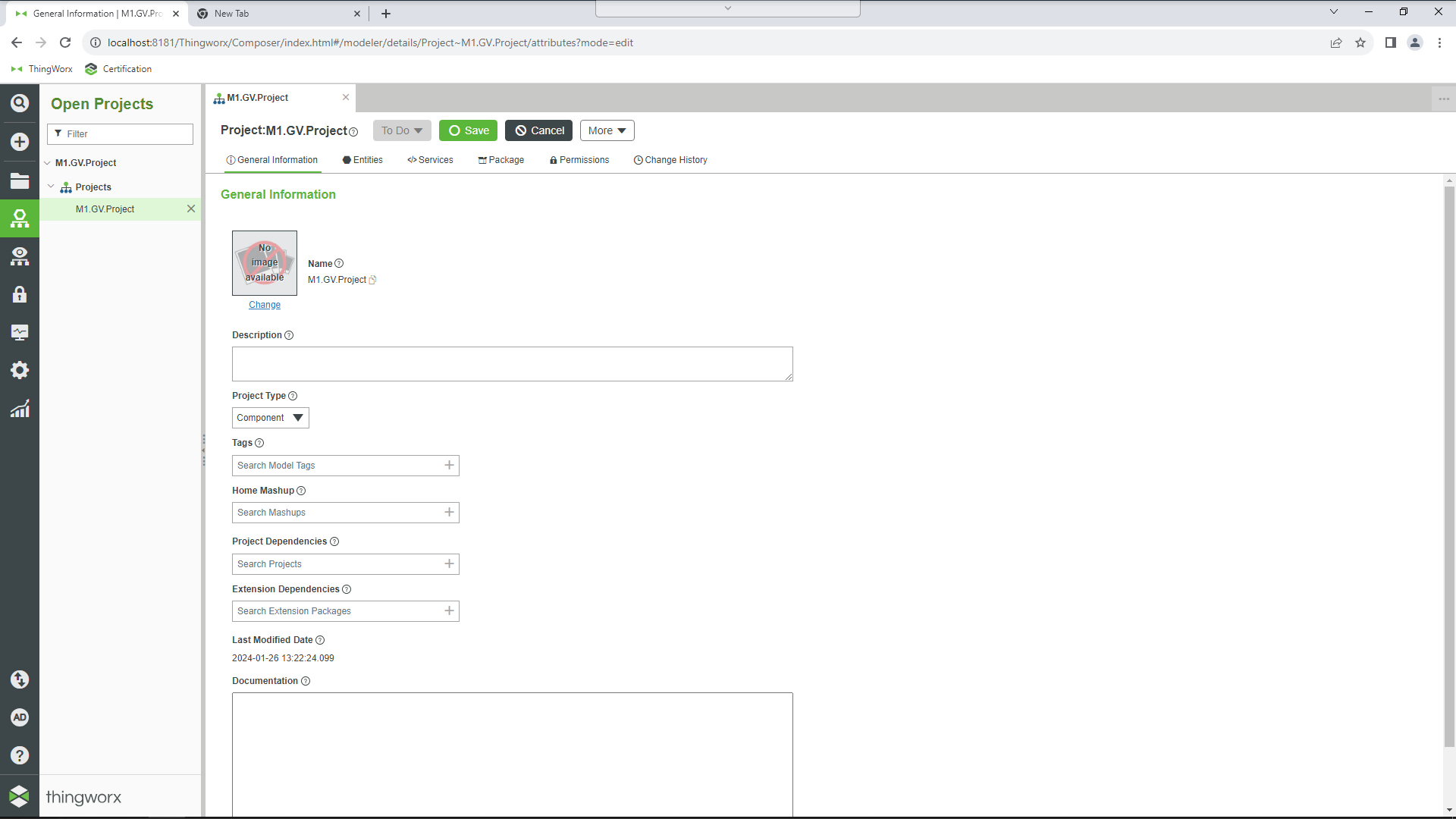Open the tab overflow ellipsis menu
The height and width of the screenshot is (819, 1456).
coord(1444,99)
